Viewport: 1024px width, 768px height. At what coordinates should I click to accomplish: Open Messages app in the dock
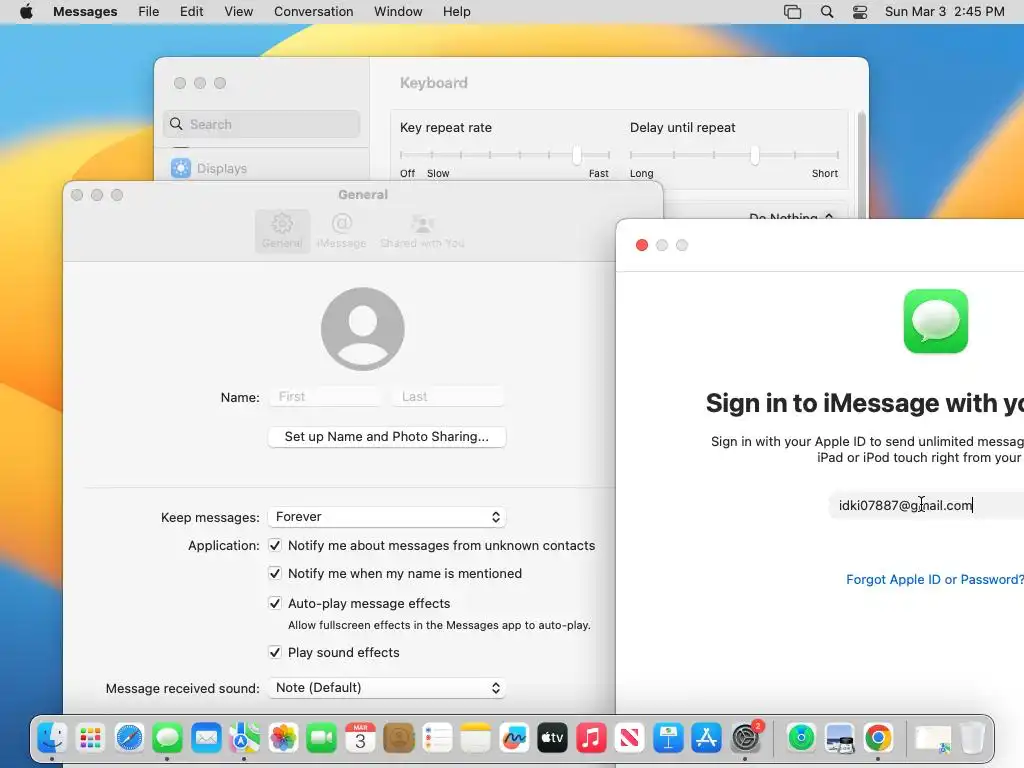167,738
